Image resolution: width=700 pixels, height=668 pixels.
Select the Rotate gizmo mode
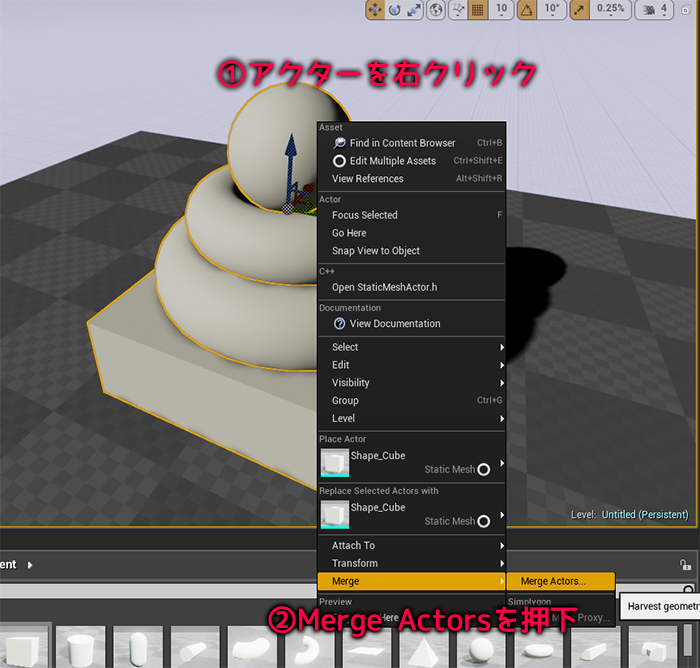[x=395, y=9]
